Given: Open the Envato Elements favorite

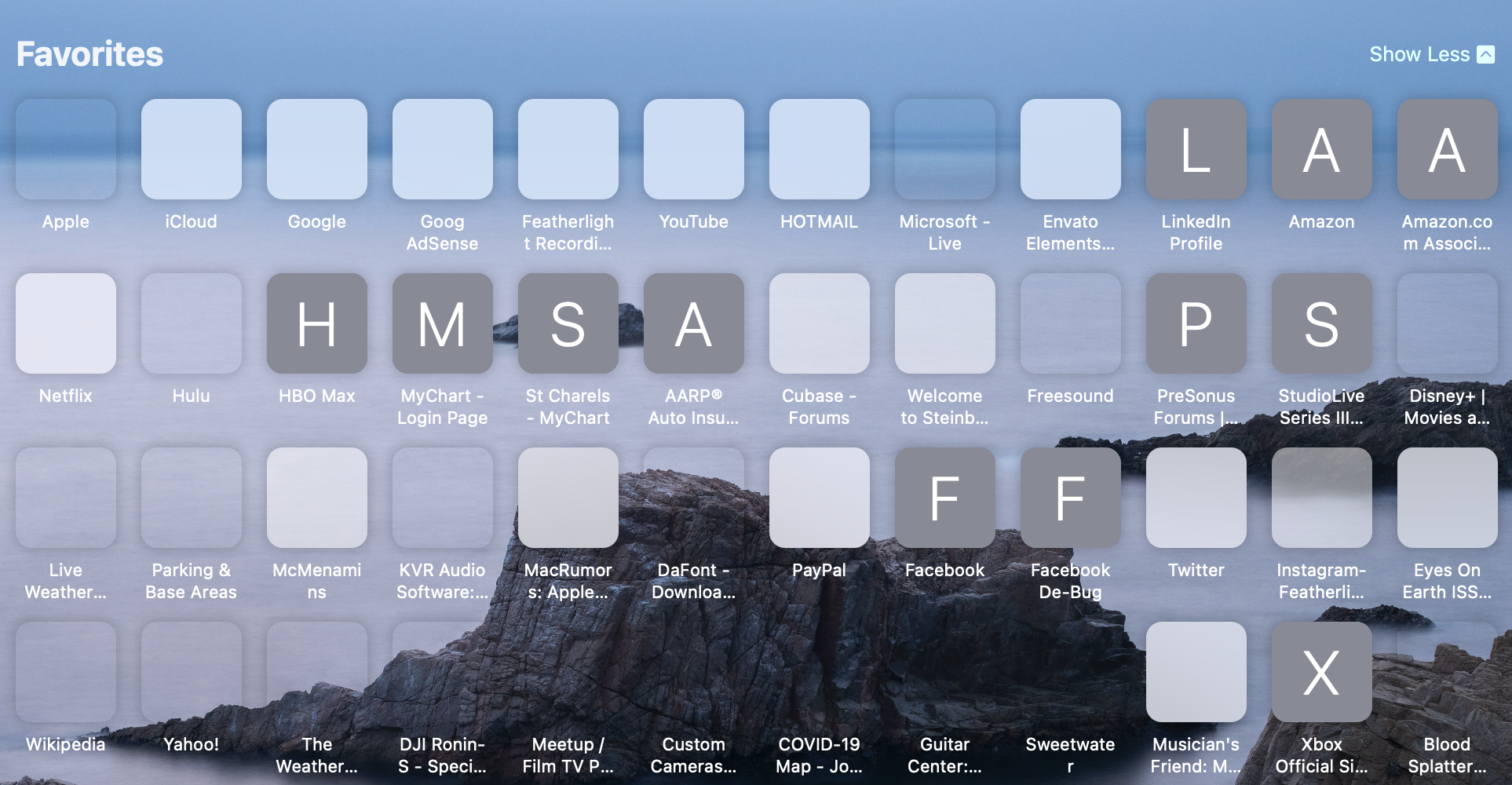Looking at the screenshot, I should pyautogui.click(x=1071, y=149).
